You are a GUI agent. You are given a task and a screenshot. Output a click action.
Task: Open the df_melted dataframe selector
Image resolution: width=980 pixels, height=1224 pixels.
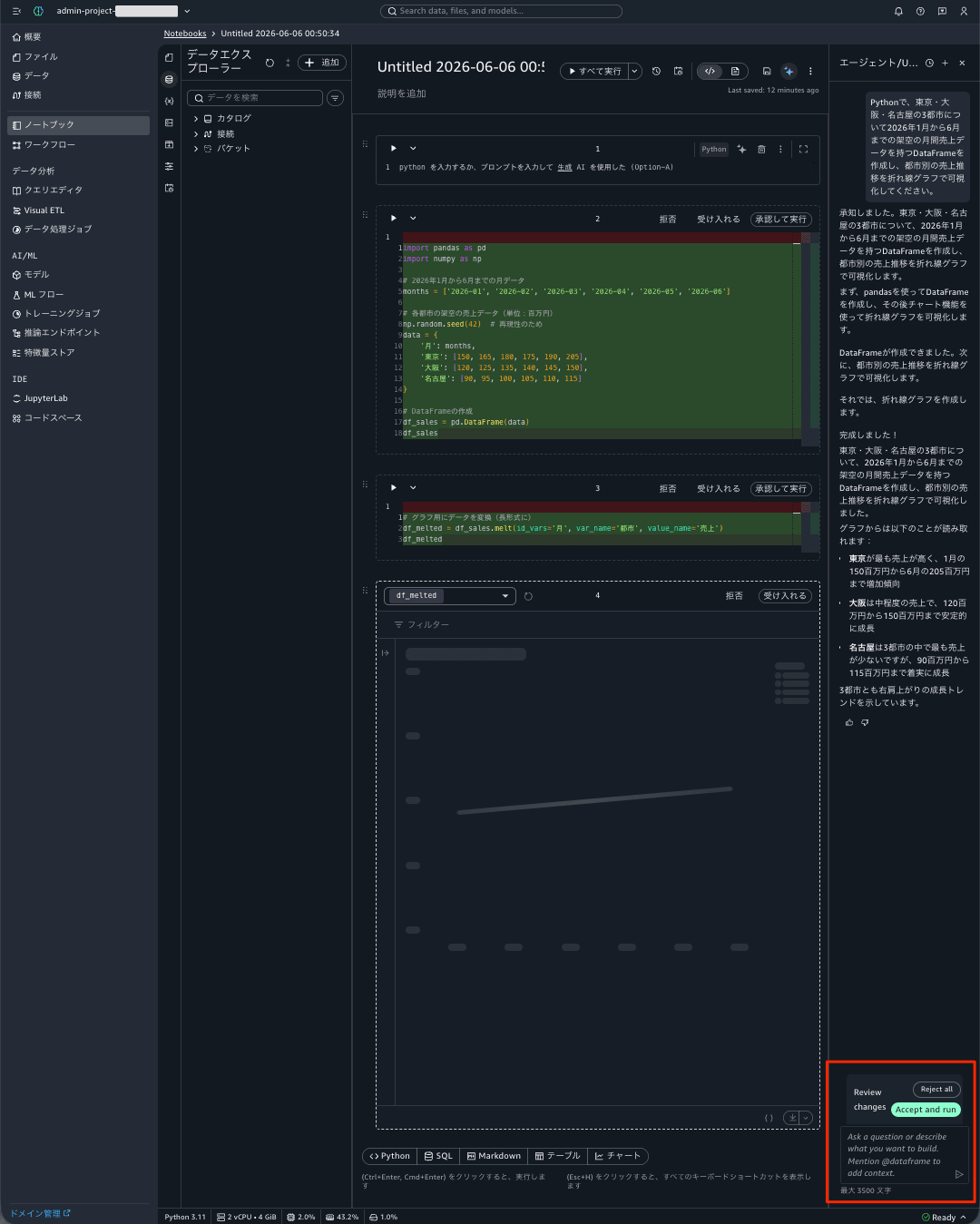click(450, 596)
